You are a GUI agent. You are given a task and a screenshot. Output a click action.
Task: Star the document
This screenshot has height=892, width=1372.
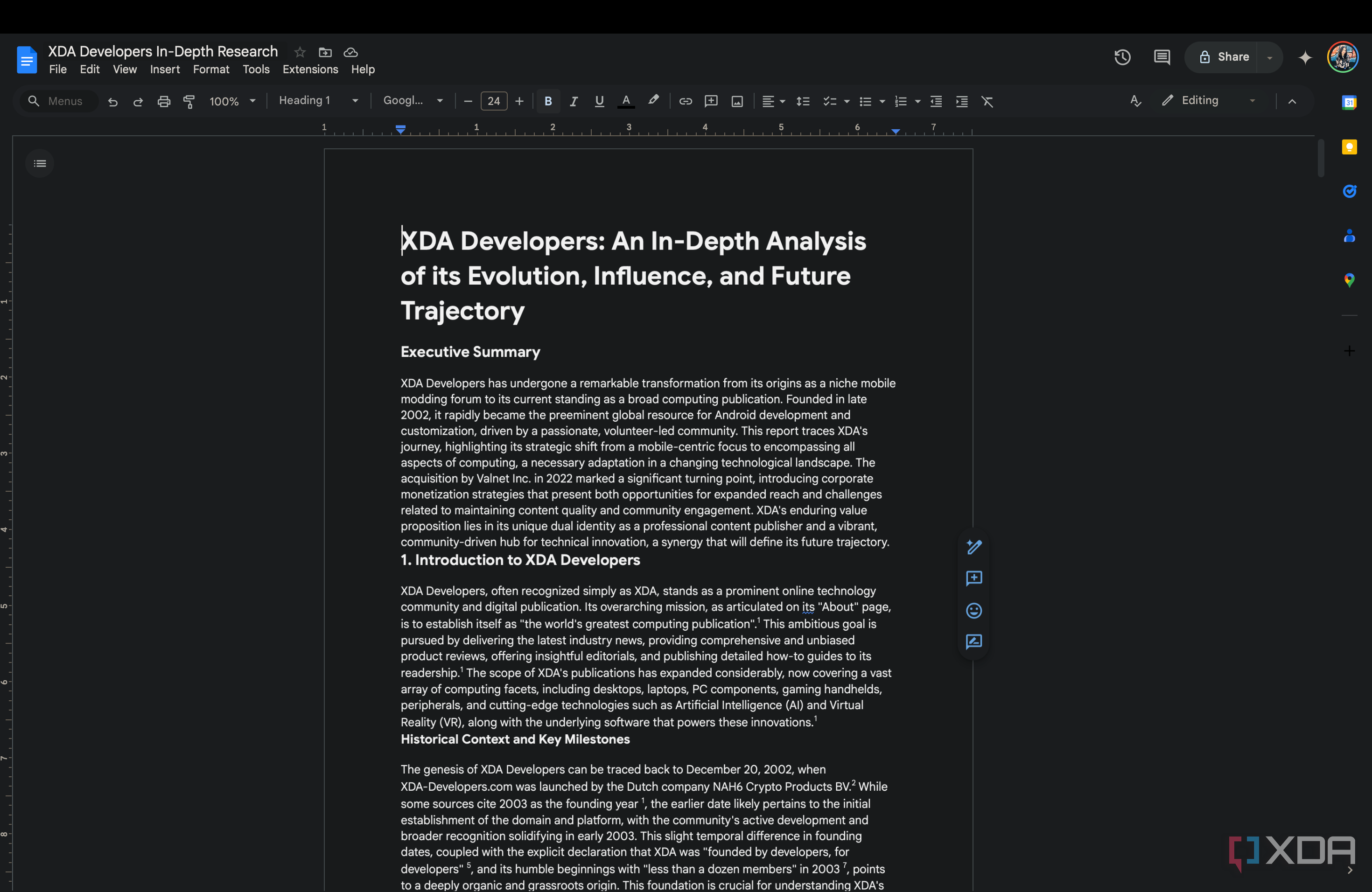coord(300,52)
